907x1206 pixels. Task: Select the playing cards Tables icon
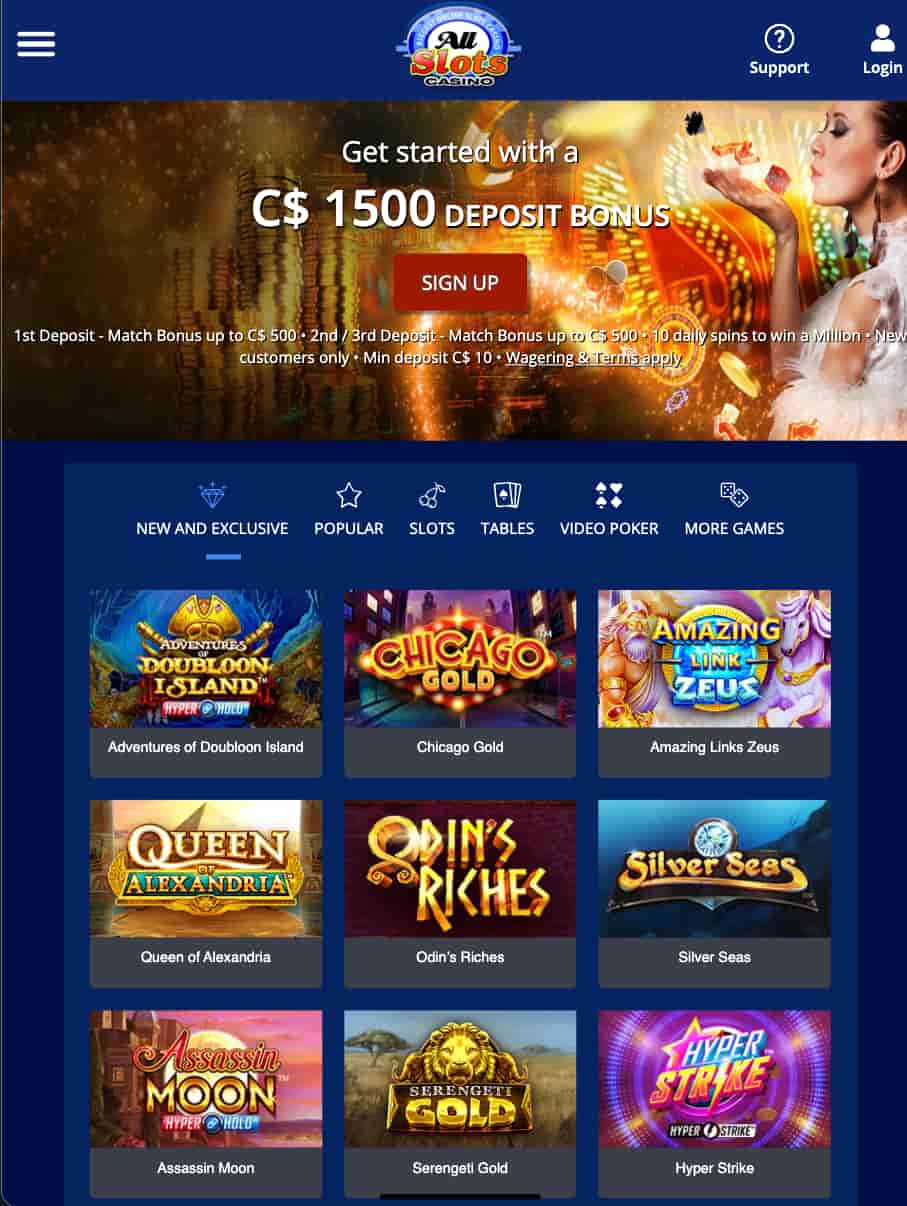tap(507, 495)
